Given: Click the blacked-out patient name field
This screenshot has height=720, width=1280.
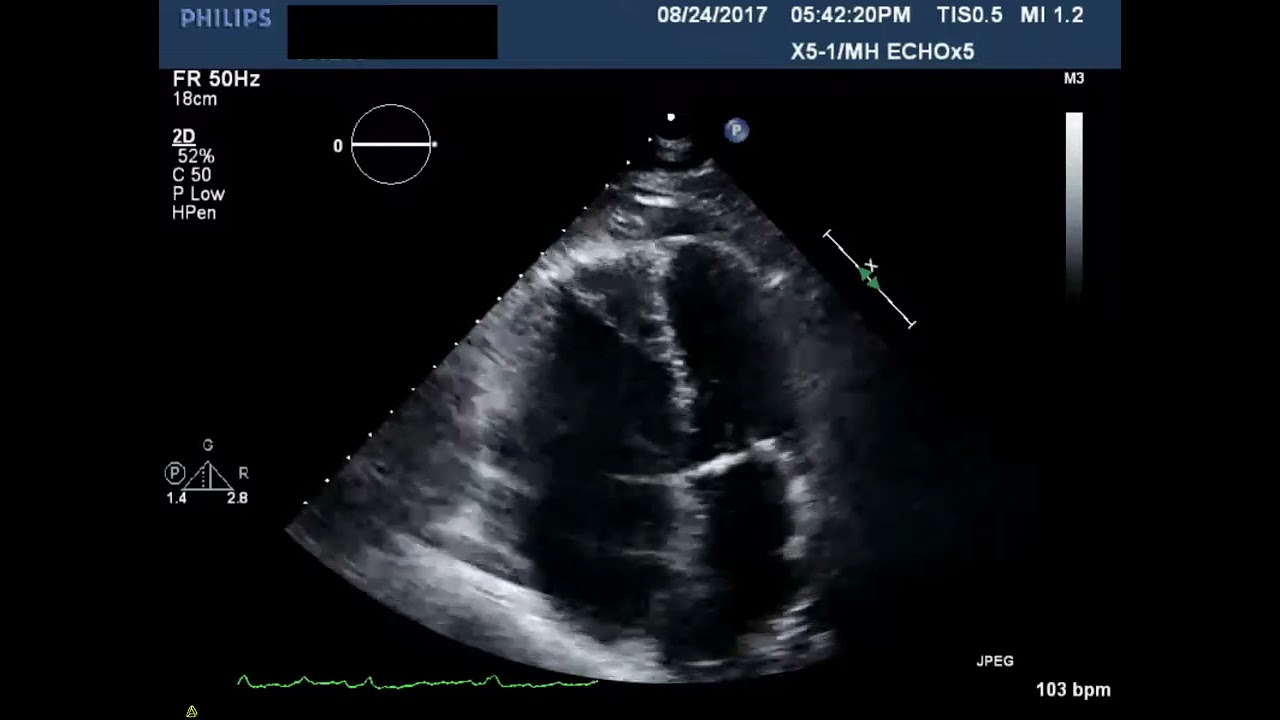Looking at the screenshot, I should click(392, 32).
